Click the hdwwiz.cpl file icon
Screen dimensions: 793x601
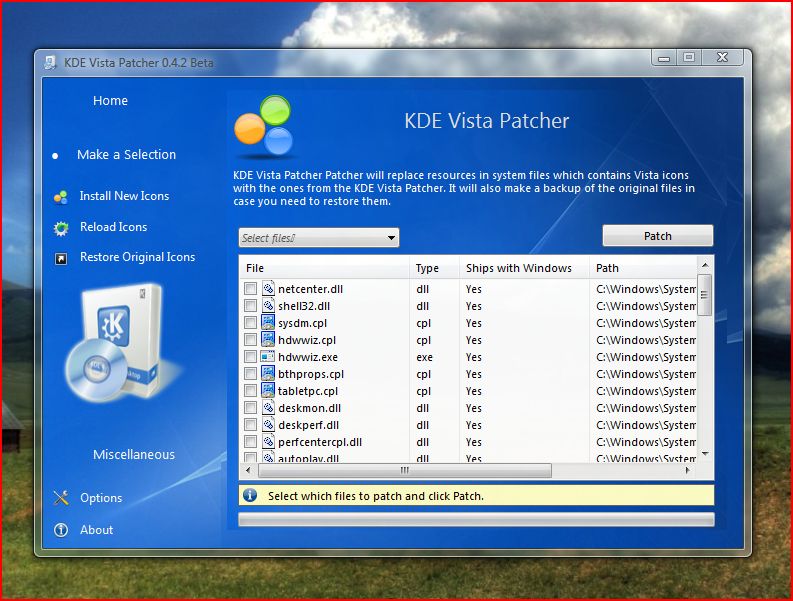pyautogui.click(x=268, y=339)
